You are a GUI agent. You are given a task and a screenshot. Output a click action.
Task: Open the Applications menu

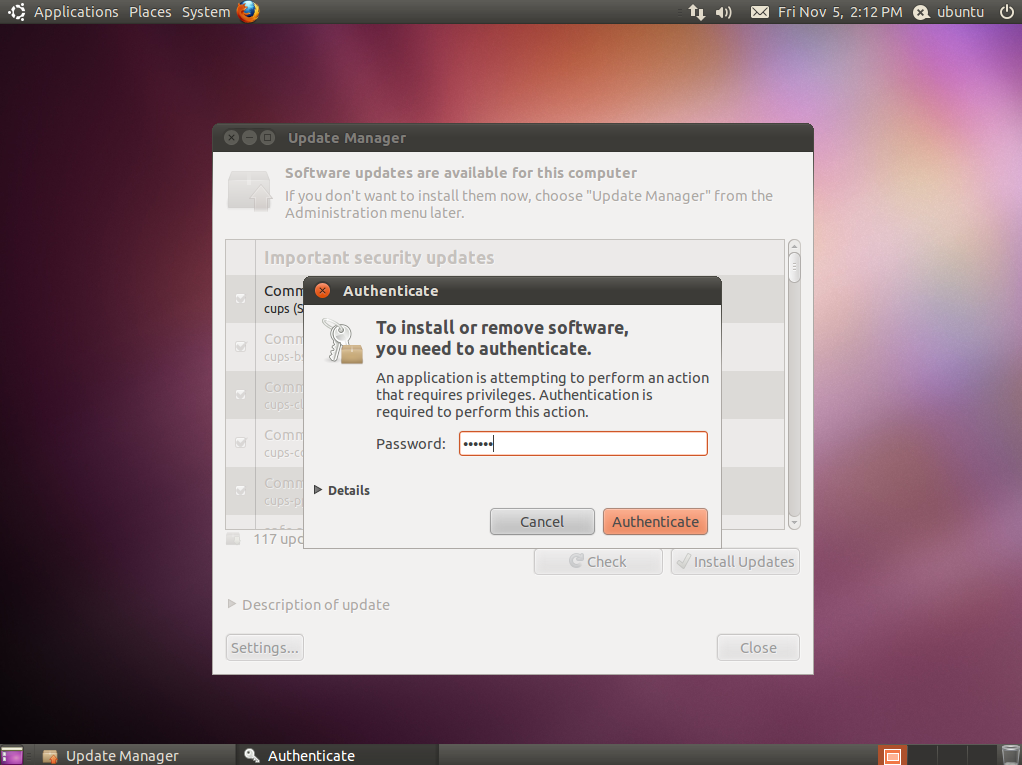(x=76, y=11)
